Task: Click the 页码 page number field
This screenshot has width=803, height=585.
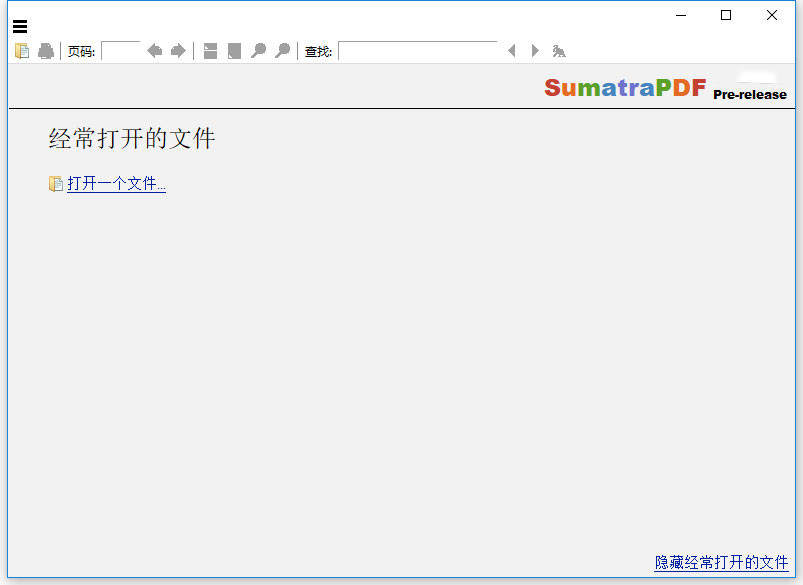Action: click(x=120, y=51)
